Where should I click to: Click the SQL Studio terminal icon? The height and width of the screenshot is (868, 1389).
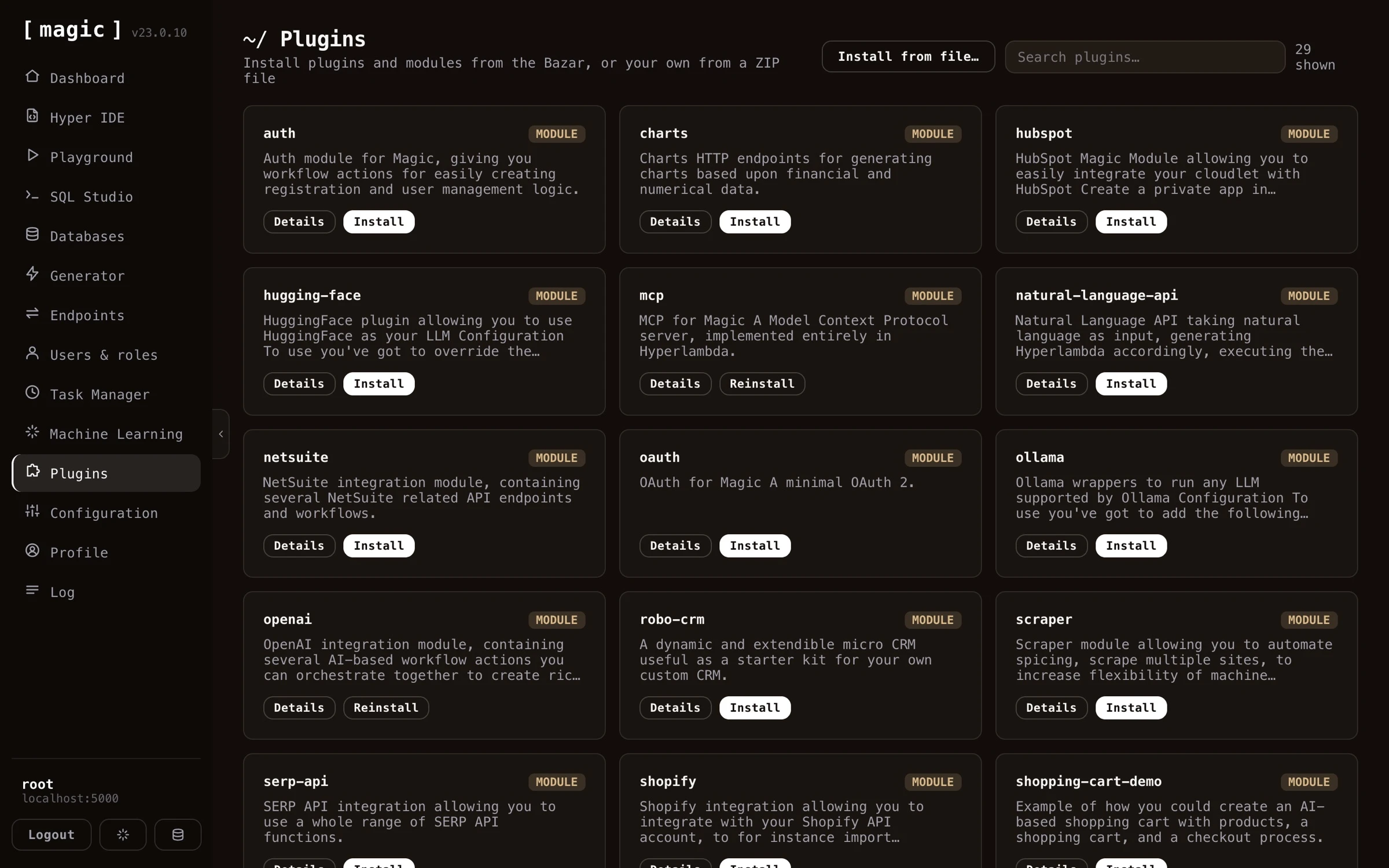[x=32, y=195]
